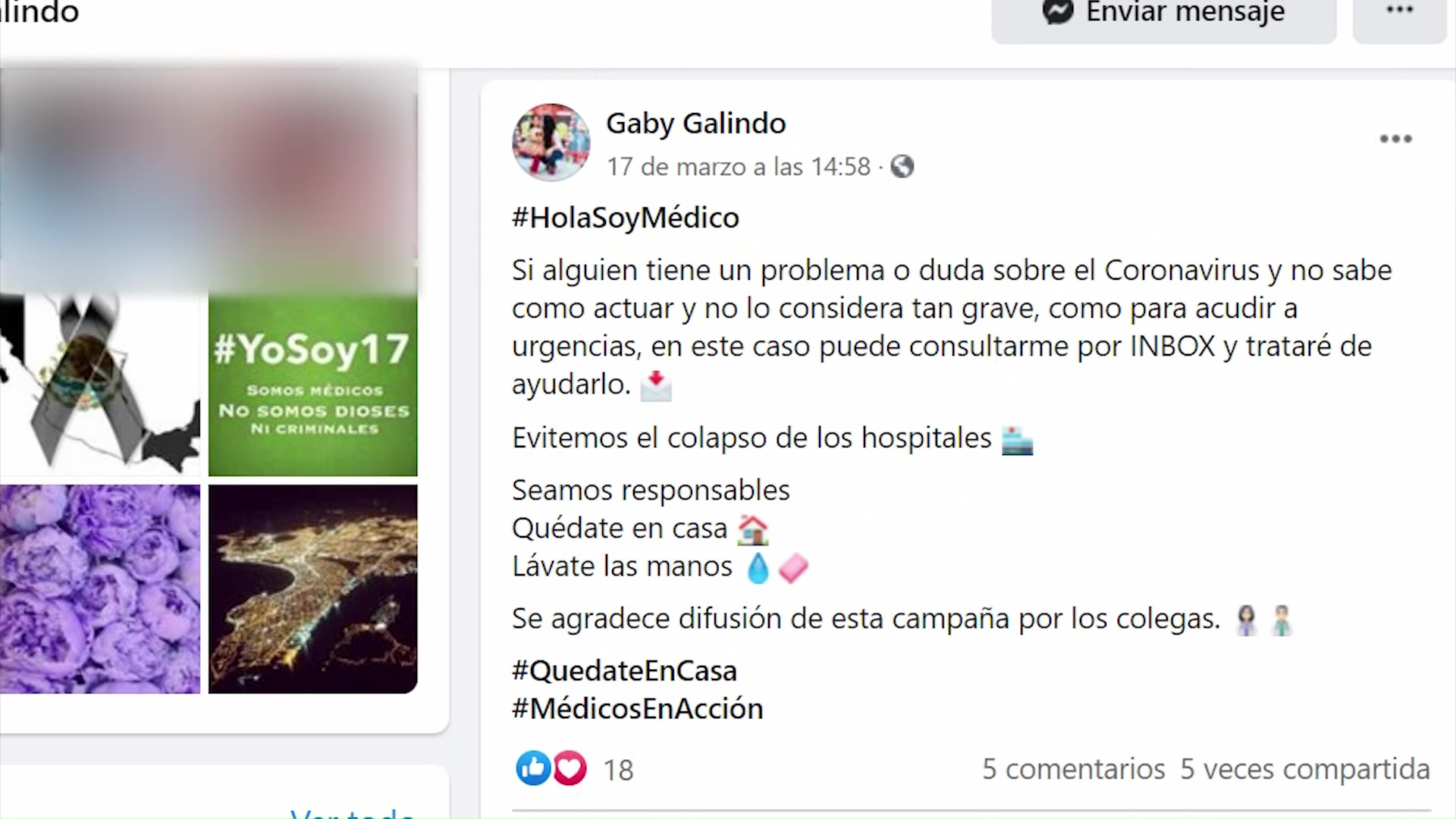Click the Enviar mensaje button
Viewport: 1456px width, 819px height.
coord(1163,17)
